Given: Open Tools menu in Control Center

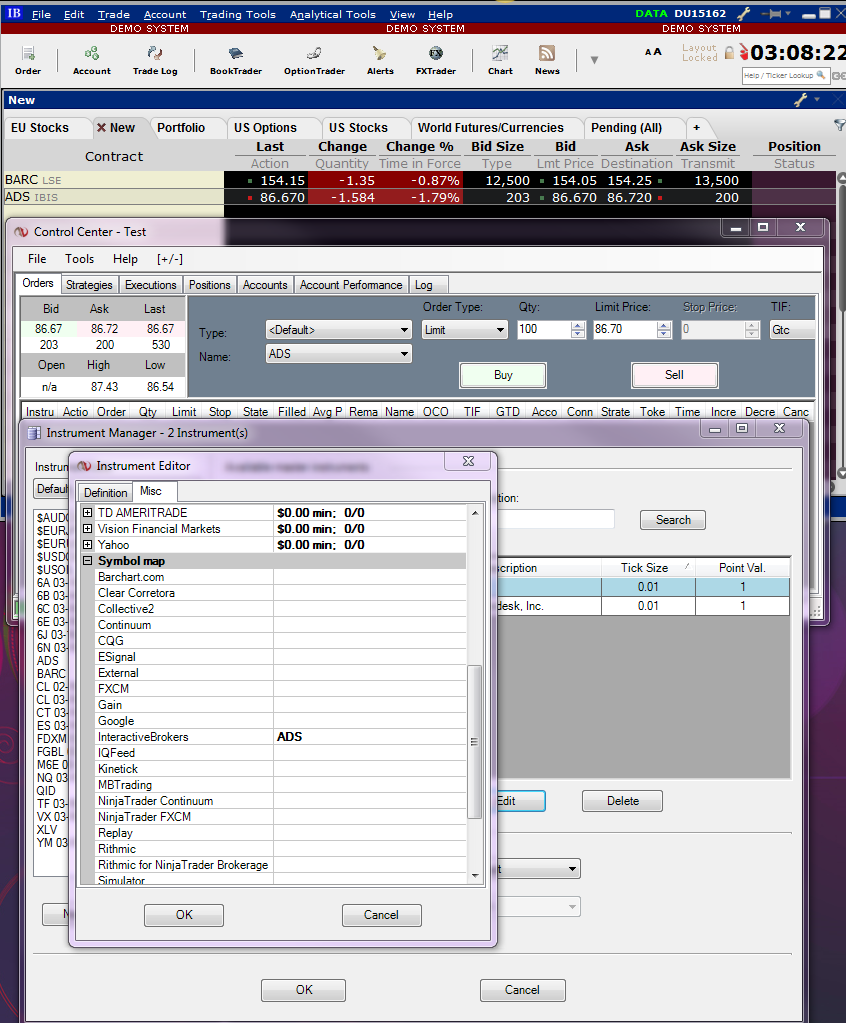Looking at the screenshot, I should (x=80, y=259).
